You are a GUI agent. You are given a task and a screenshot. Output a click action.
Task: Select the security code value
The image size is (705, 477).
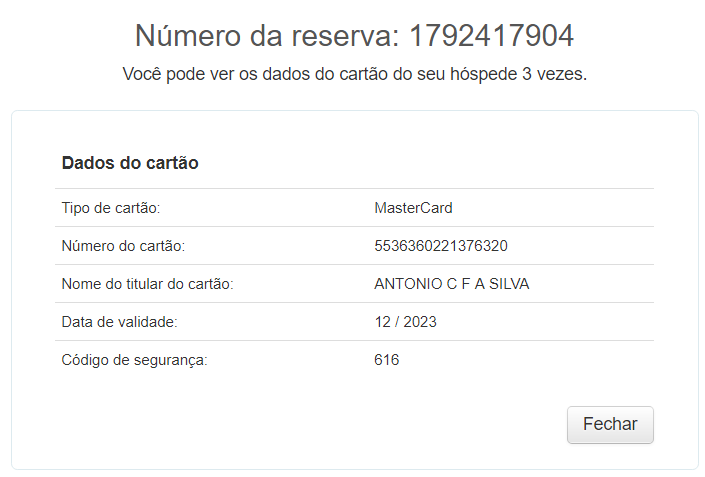click(386, 360)
